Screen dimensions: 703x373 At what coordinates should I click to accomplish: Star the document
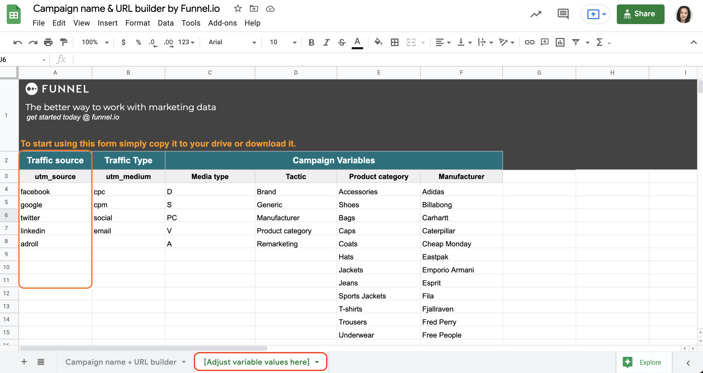[x=238, y=9]
